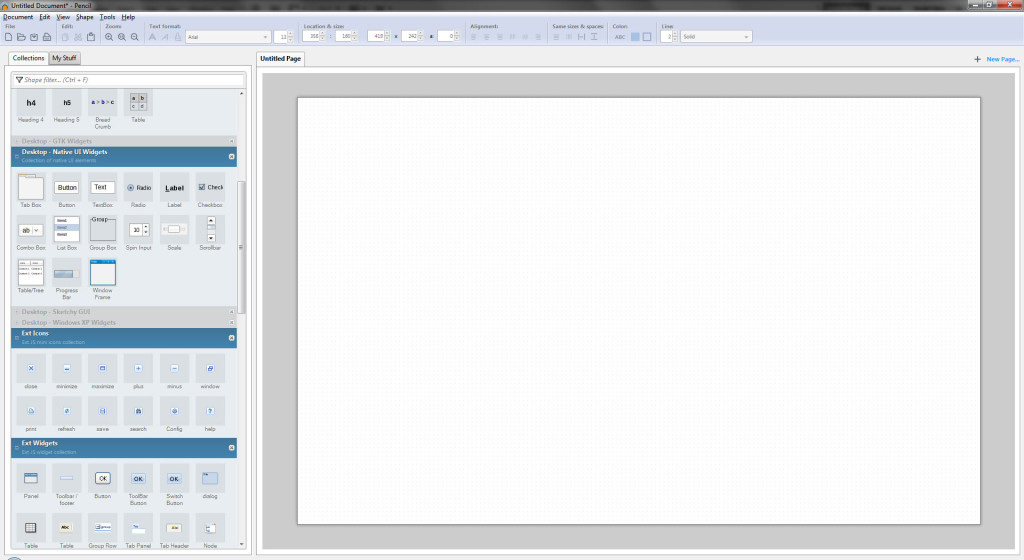Select the Progress Bar shape

coord(67,279)
